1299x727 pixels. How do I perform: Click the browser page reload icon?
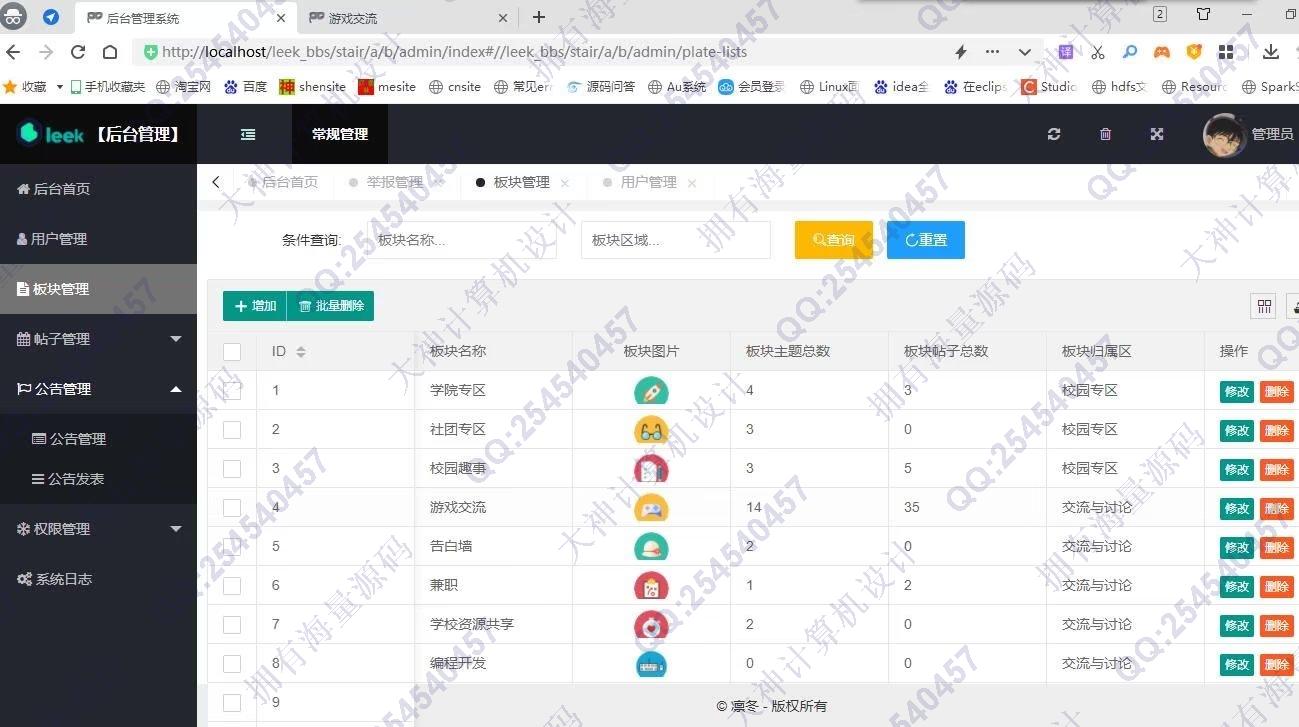point(78,52)
